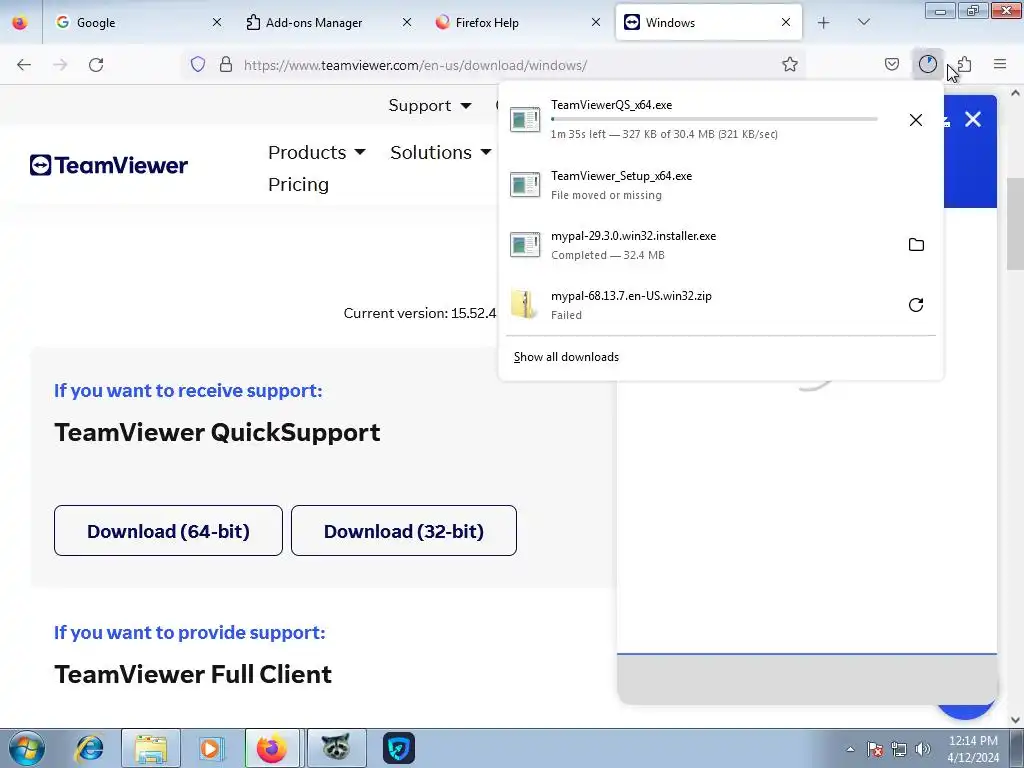Open Windows Media Player taskbar icon
The width and height of the screenshot is (1024, 768).
pos(211,748)
